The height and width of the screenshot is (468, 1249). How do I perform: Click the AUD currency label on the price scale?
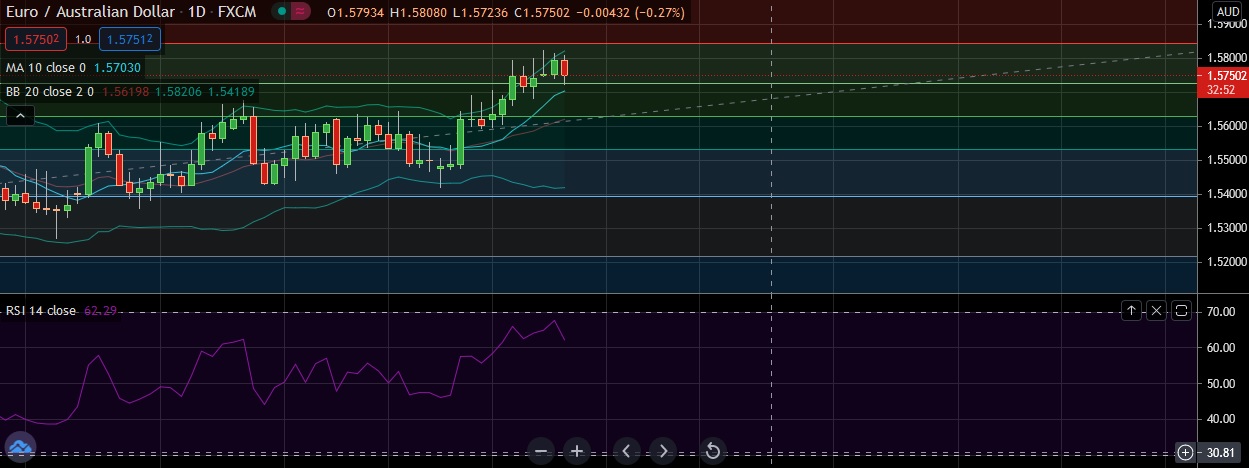1227,11
